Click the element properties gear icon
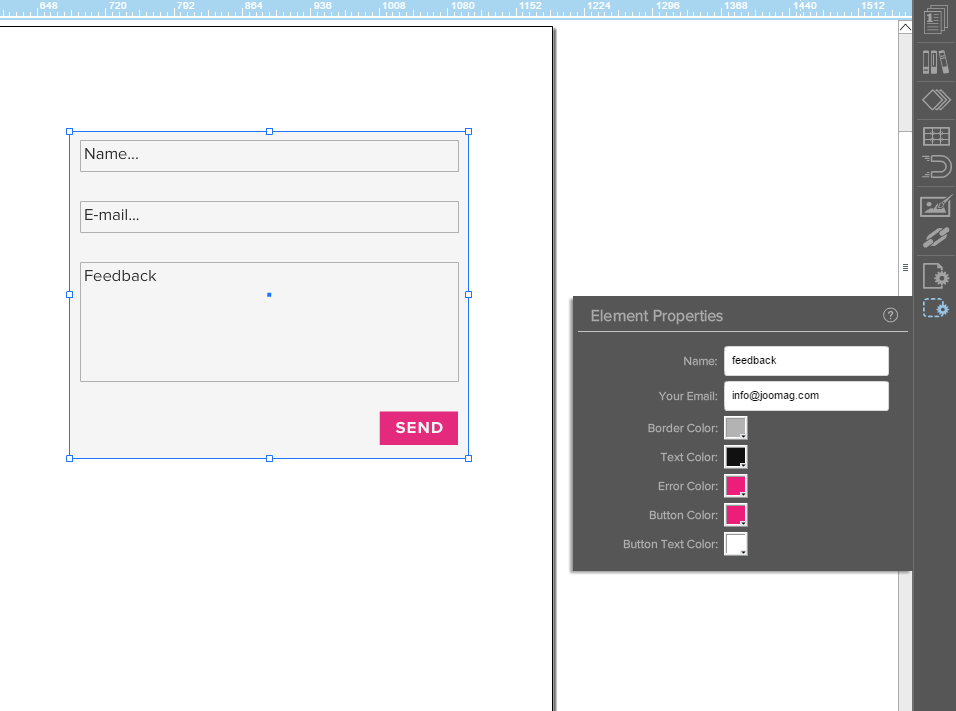 point(935,309)
